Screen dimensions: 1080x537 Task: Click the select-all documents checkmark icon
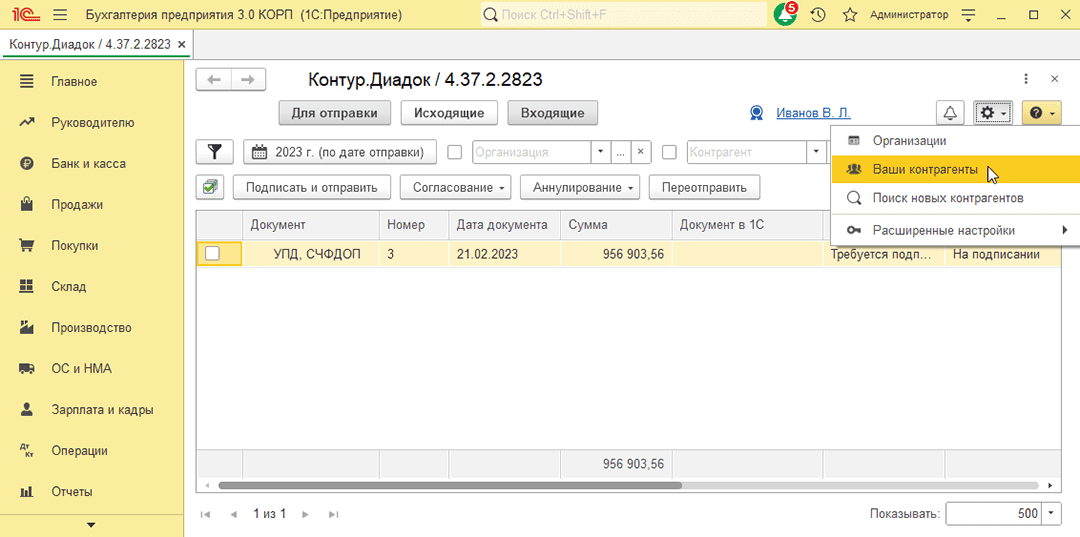click(x=211, y=187)
